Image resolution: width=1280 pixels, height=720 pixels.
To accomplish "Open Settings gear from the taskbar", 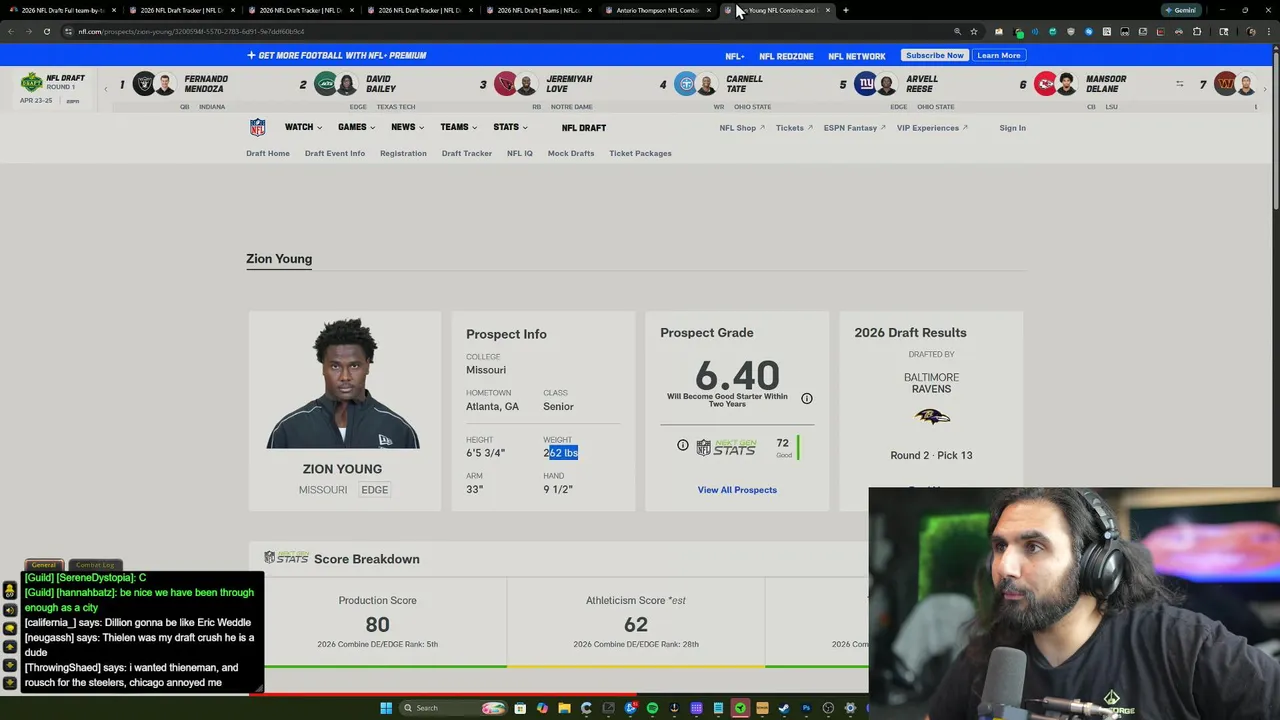I will click(x=850, y=708).
